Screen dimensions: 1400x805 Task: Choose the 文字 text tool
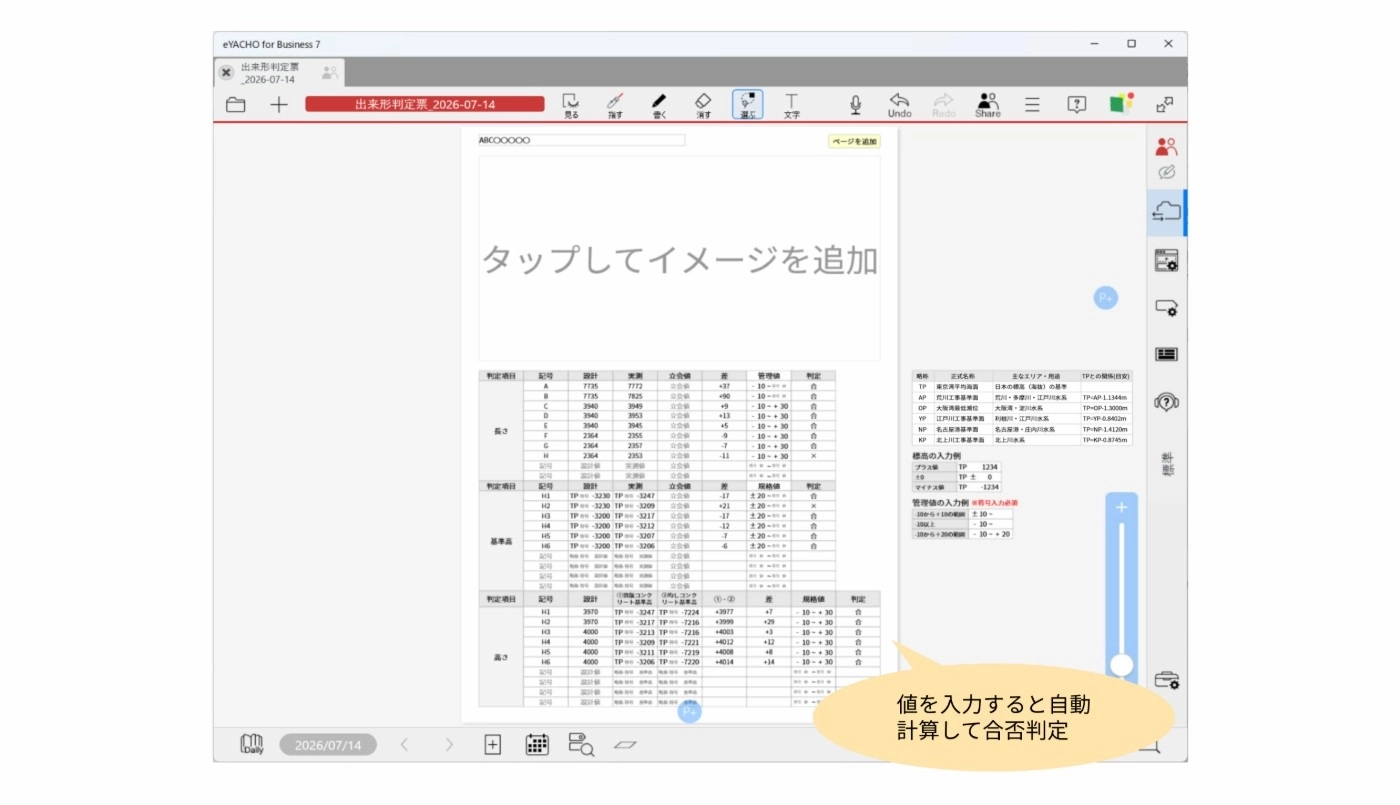(x=791, y=104)
